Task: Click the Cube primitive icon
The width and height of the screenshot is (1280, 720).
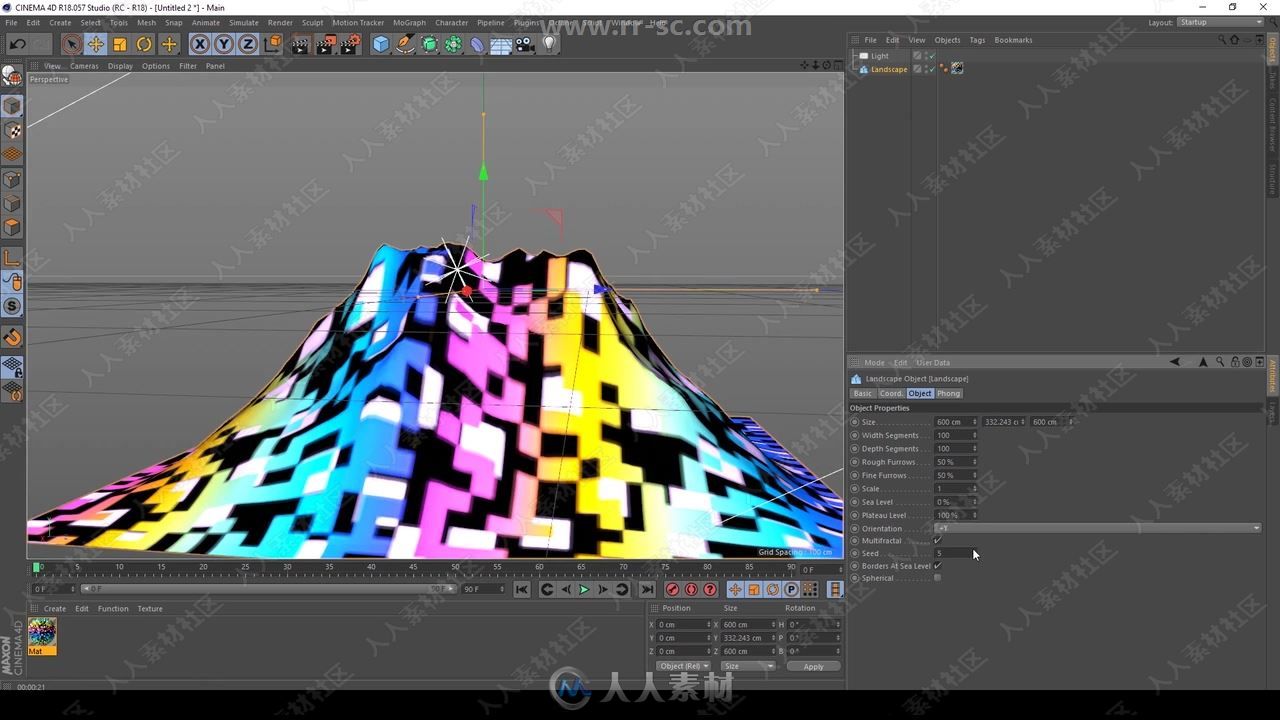Action: pos(381,44)
